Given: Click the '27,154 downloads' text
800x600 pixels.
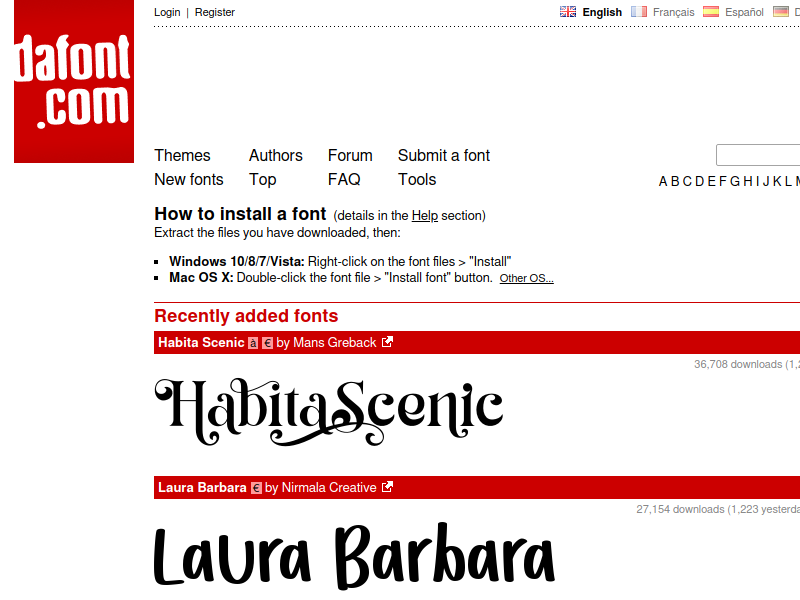Looking at the screenshot, I should coord(680,509).
